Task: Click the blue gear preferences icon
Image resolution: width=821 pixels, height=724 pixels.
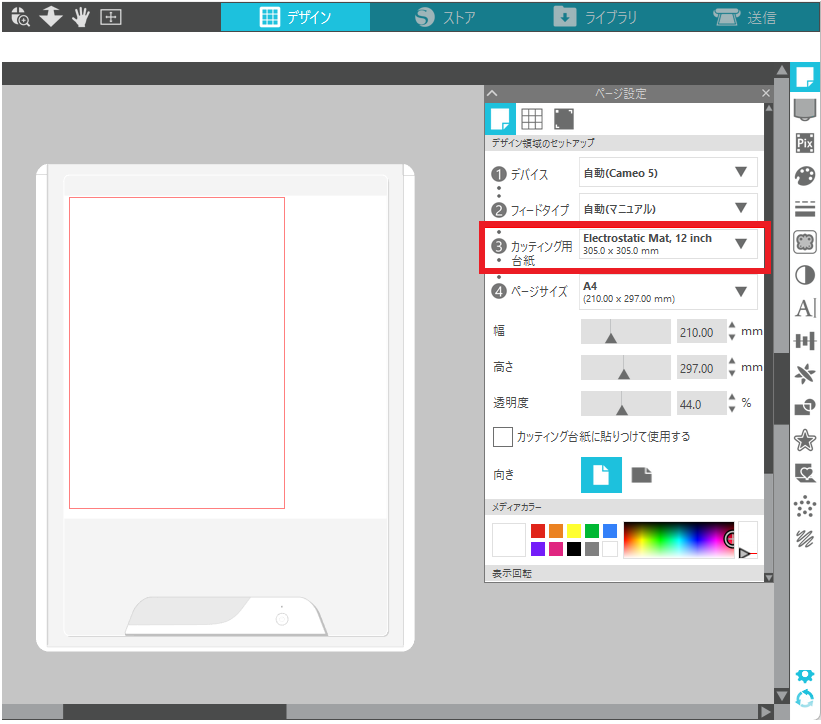Action: (805, 676)
